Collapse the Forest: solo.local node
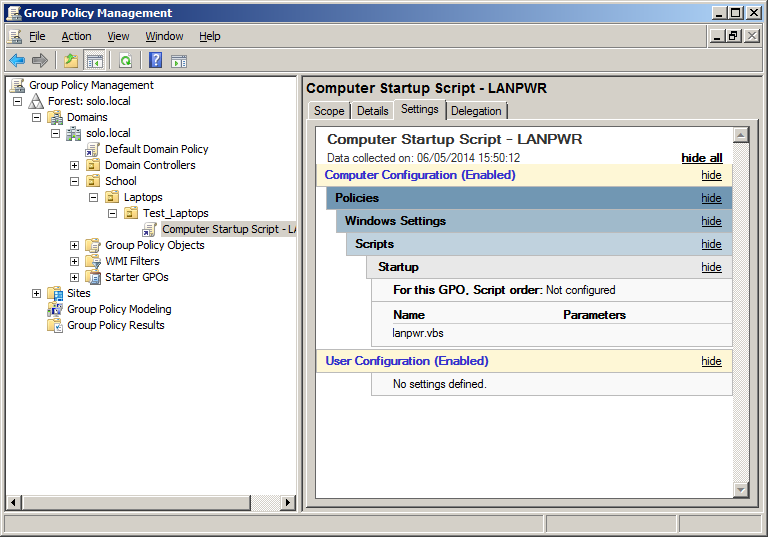Image resolution: width=768 pixels, height=537 pixels. coord(18,101)
